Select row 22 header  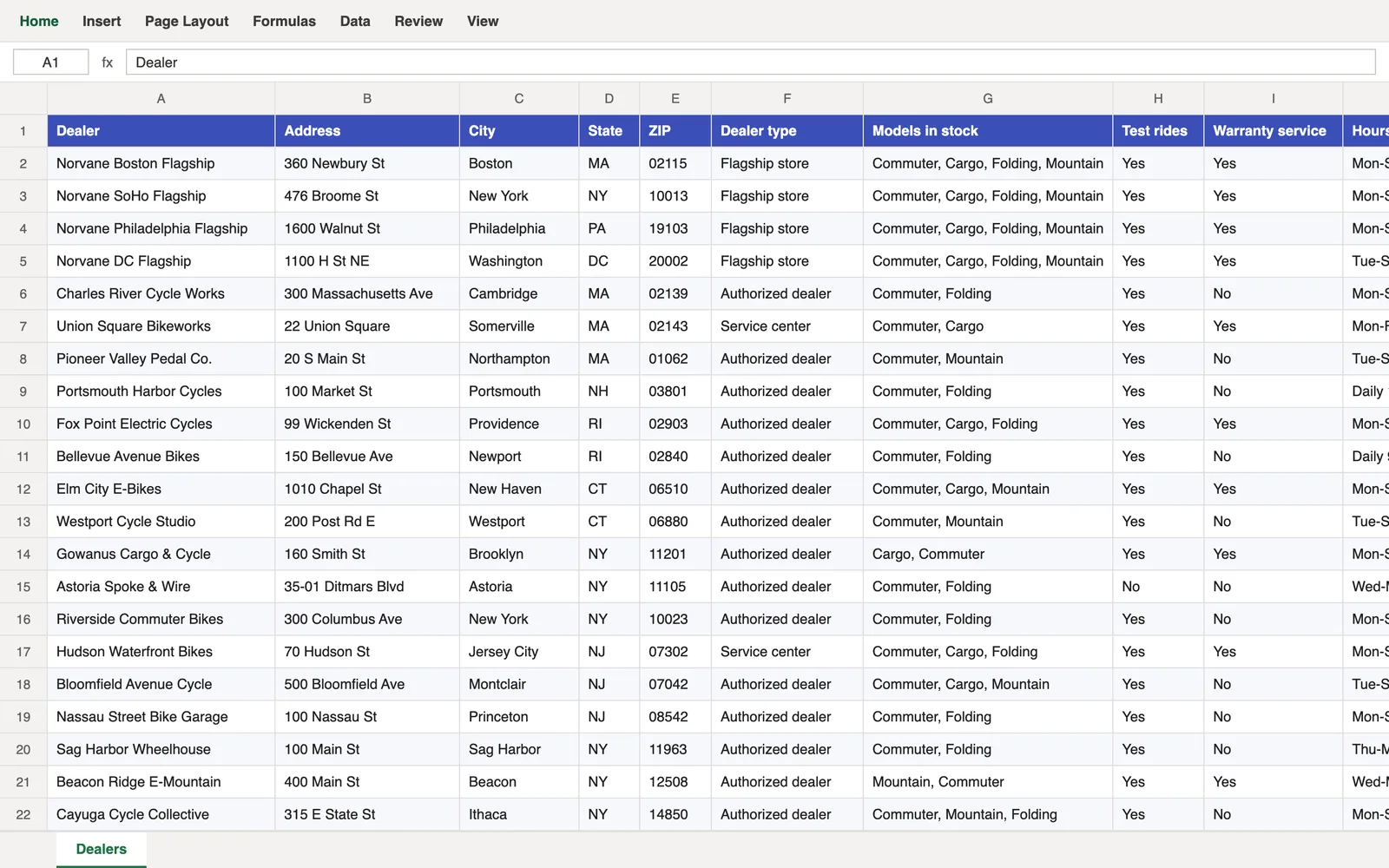click(x=23, y=814)
